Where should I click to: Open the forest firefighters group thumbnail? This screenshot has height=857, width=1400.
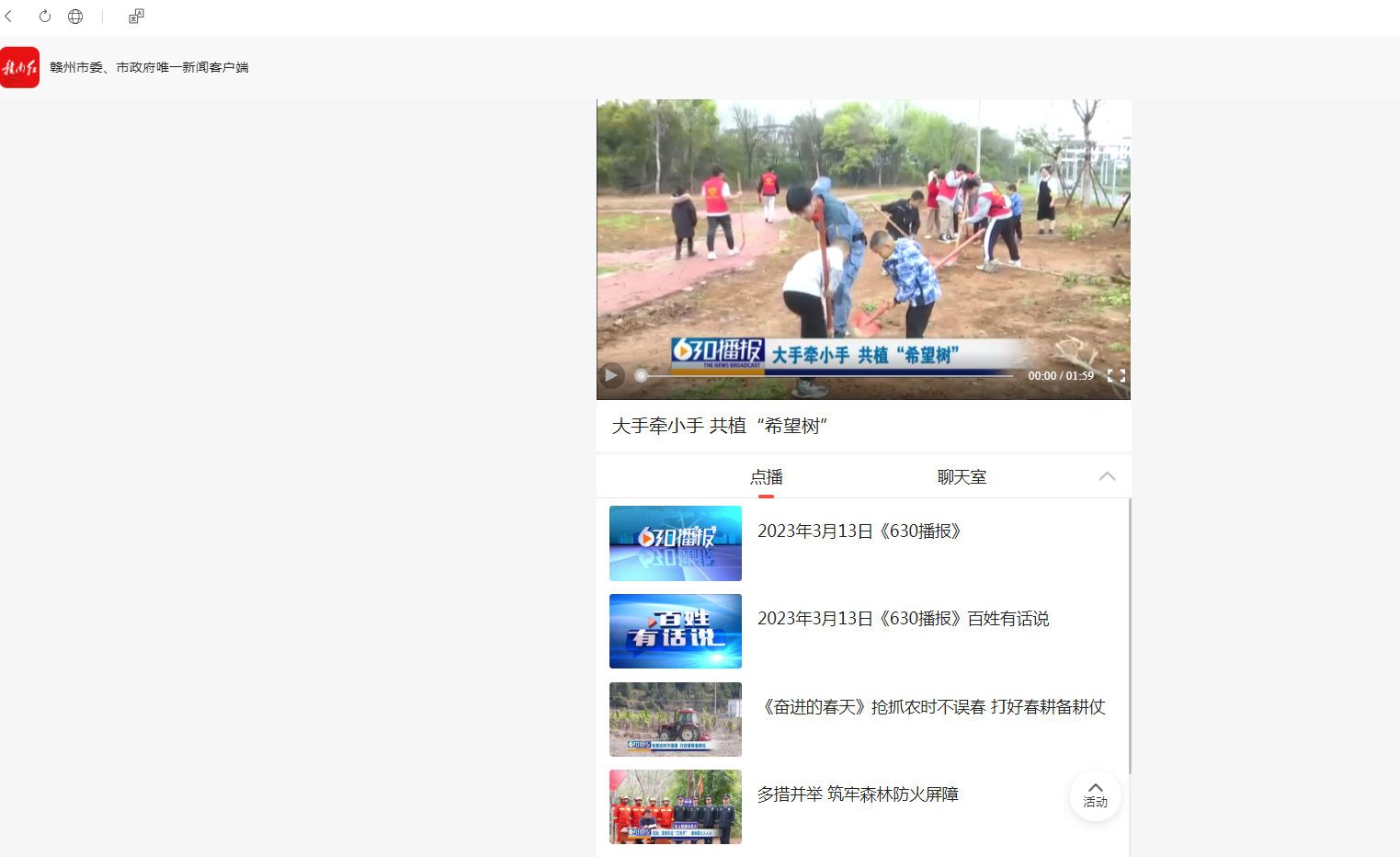click(x=676, y=806)
